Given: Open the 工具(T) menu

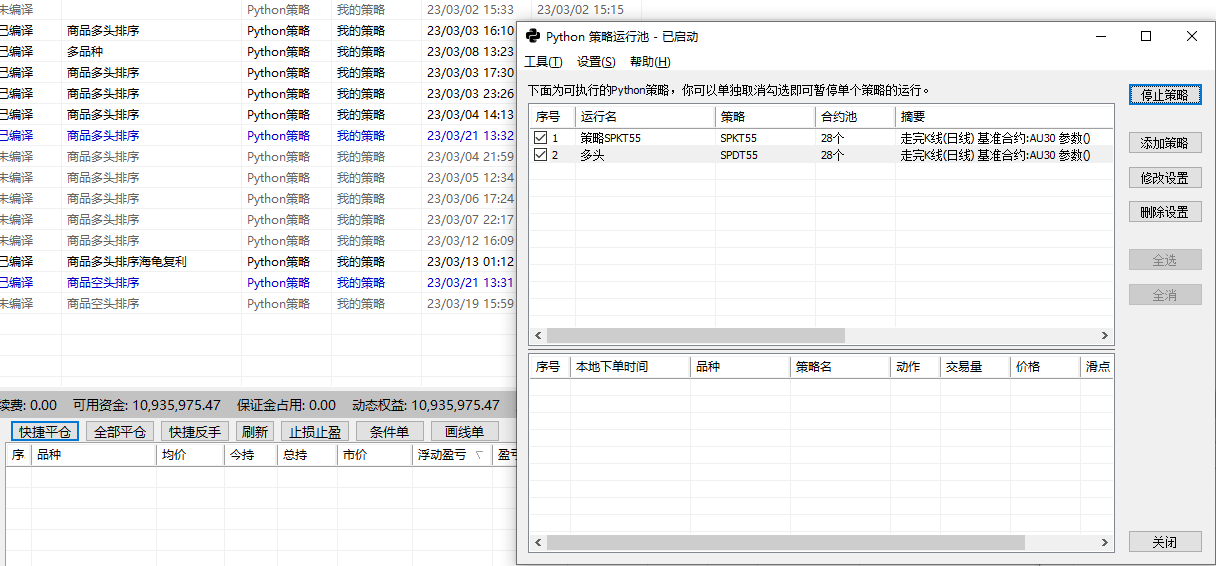Looking at the screenshot, I should [x=543, y=62].
